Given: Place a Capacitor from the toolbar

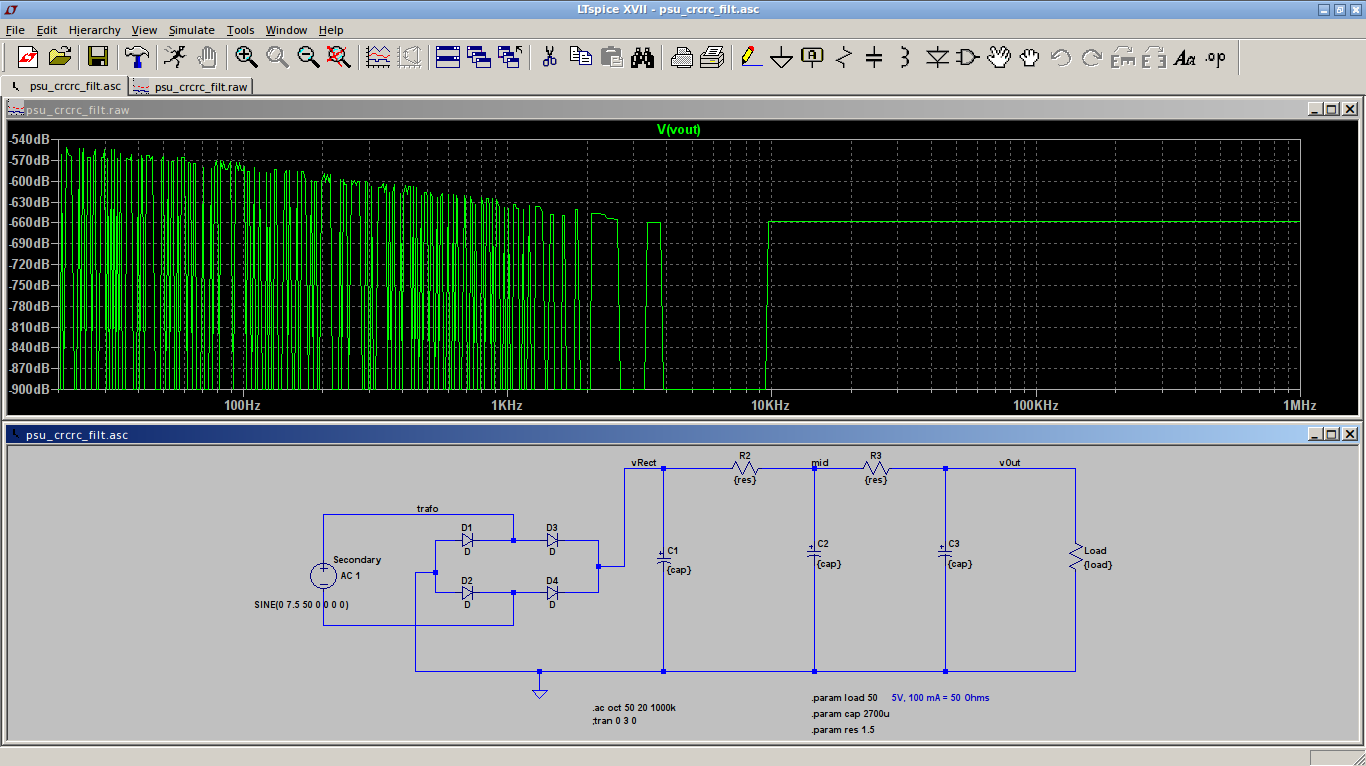Looking at the screenshot, I should [x=874, y=57].
